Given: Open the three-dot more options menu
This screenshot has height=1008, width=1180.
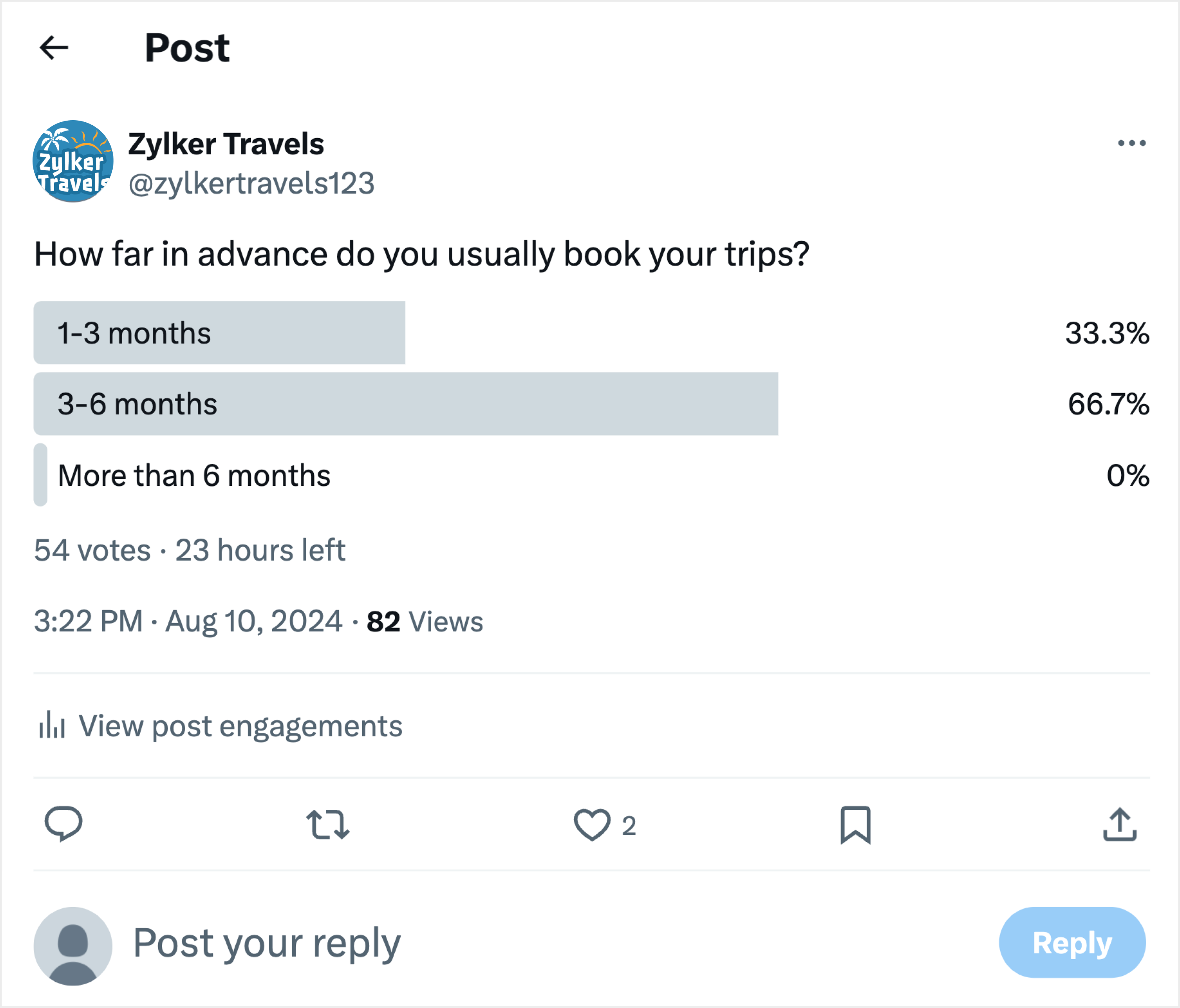Looking at the screenshot, I should click(x=1131, y=143).
